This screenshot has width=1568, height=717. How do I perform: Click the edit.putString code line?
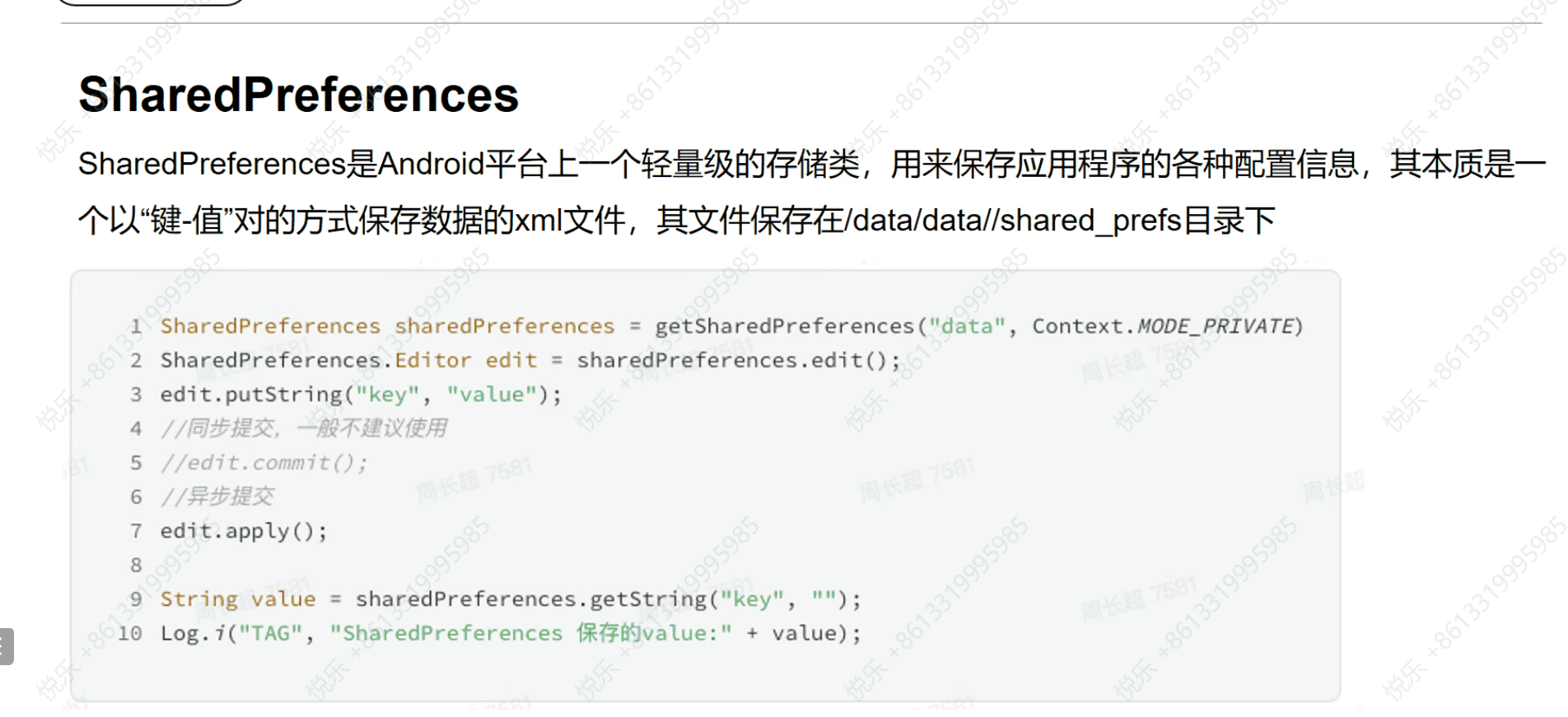pos(360,395)
